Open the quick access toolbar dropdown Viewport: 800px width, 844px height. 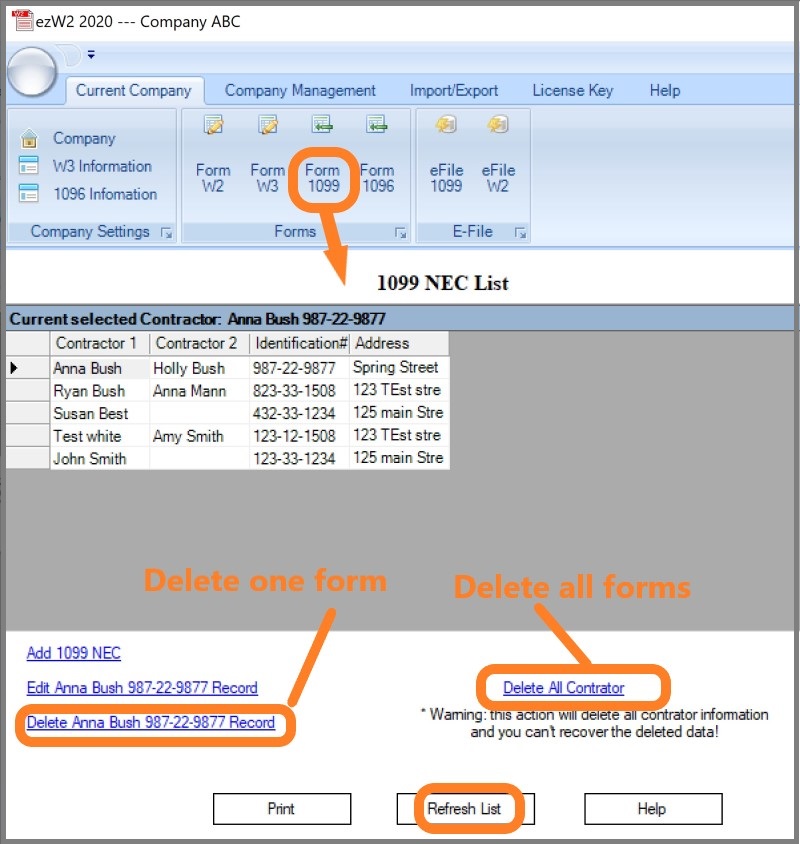coord(91,54)
